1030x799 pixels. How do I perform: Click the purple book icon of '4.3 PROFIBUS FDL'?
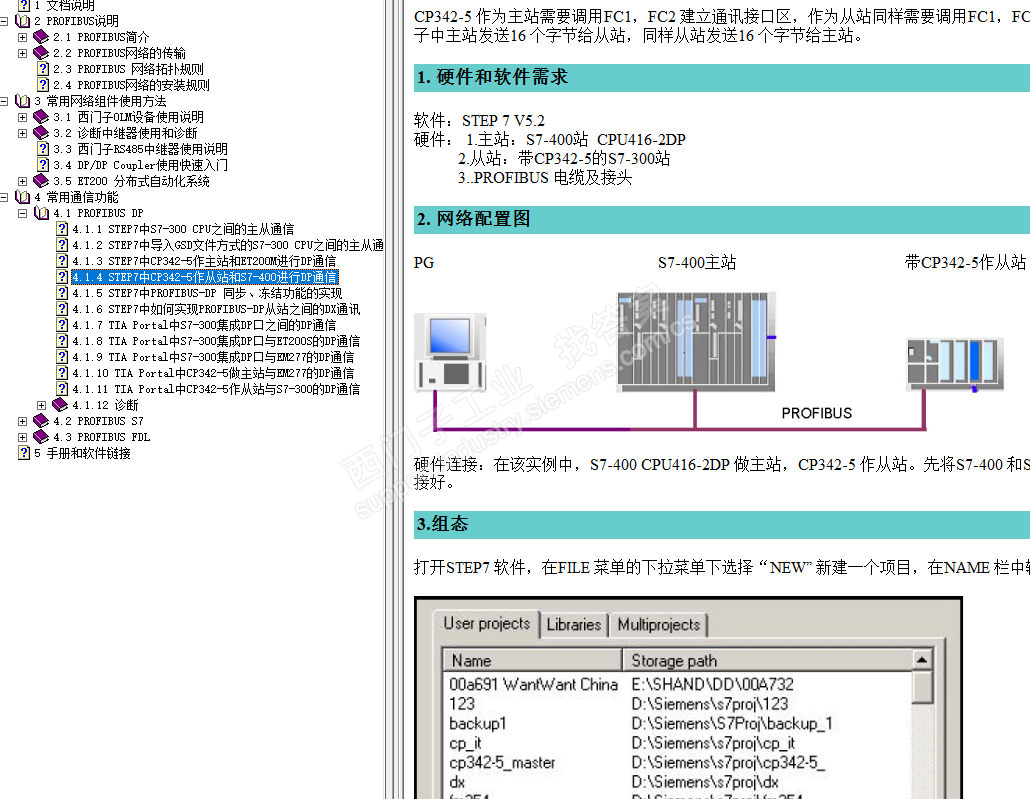point(41,436)
